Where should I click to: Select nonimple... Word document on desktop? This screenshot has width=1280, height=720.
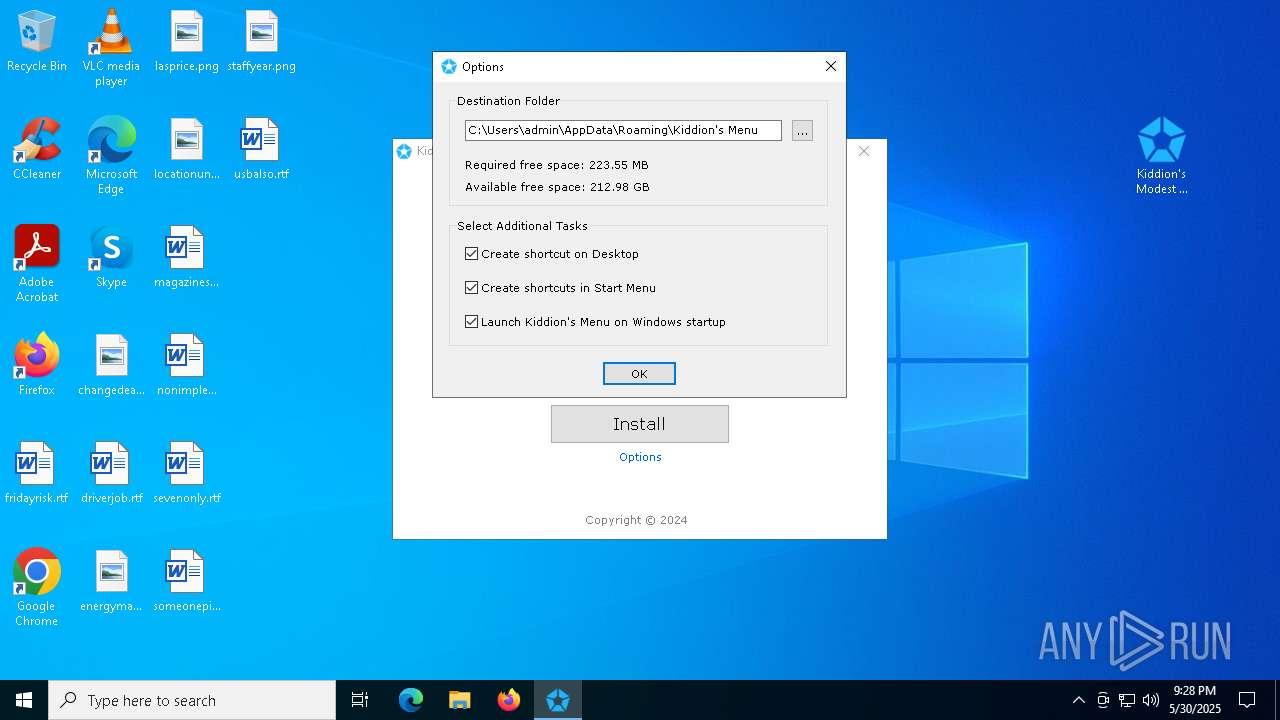(x=186, y=366)
